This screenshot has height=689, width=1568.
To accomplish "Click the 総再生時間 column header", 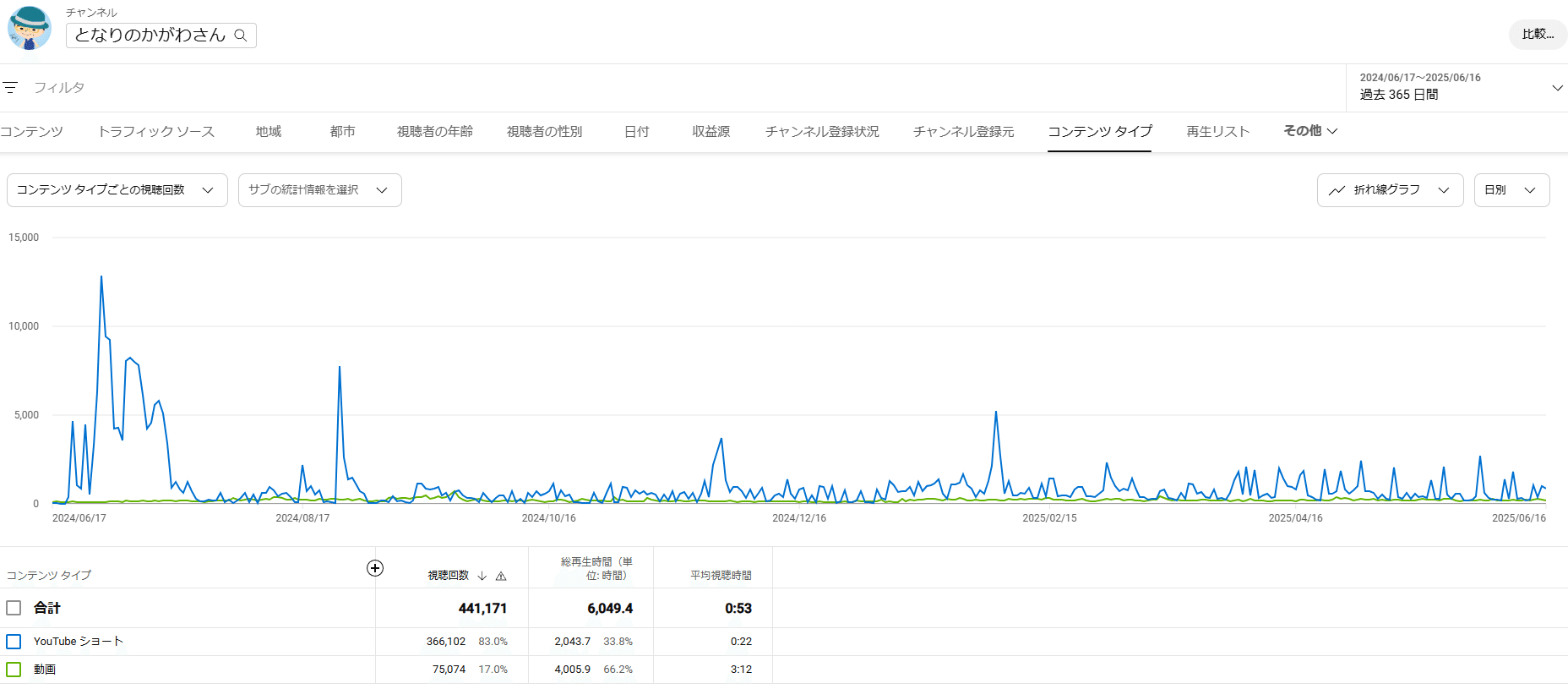I will click(596, 568).
